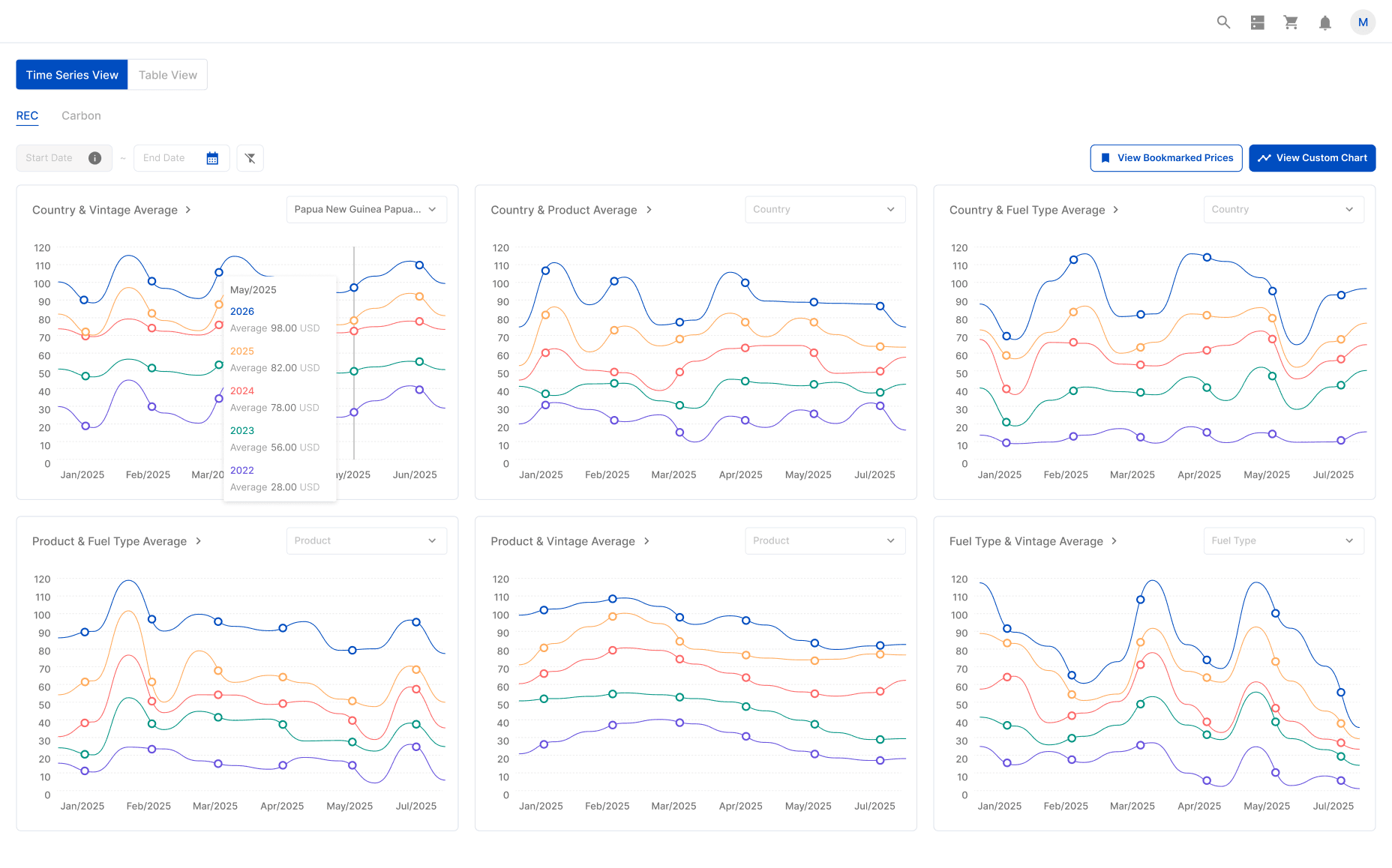Open the Fuel Type dropdown on Fuel Type & Vintage chart
The image size is (1392, 868).
(x=1283, y=540)
